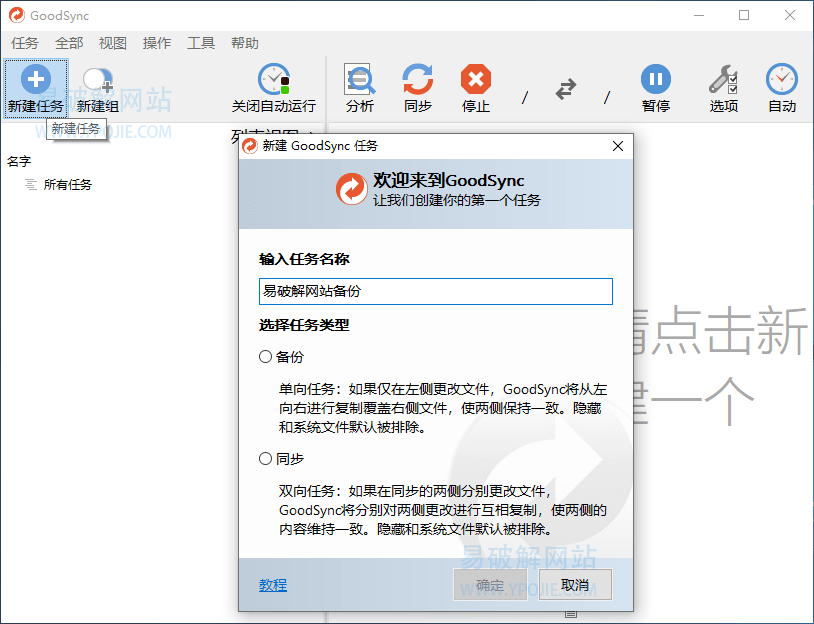Click the 确定 confirm button

490,585
